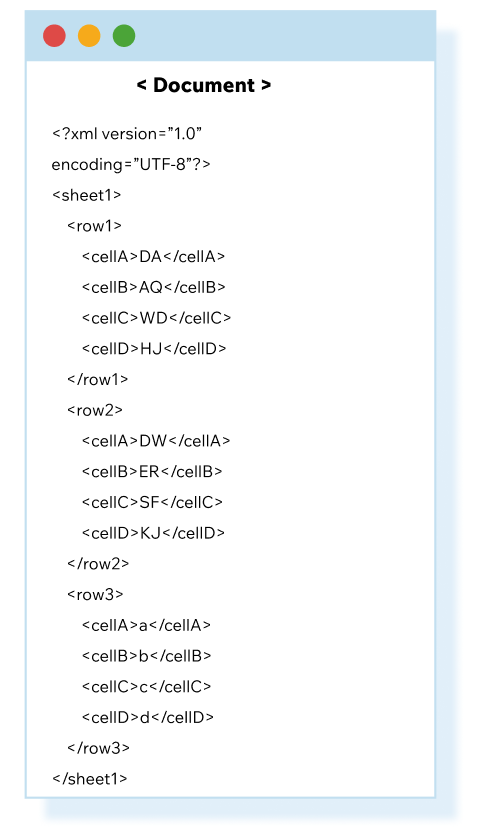Click the Document title heading
Viewport: 483px width, 837px height.
[204, 85]
